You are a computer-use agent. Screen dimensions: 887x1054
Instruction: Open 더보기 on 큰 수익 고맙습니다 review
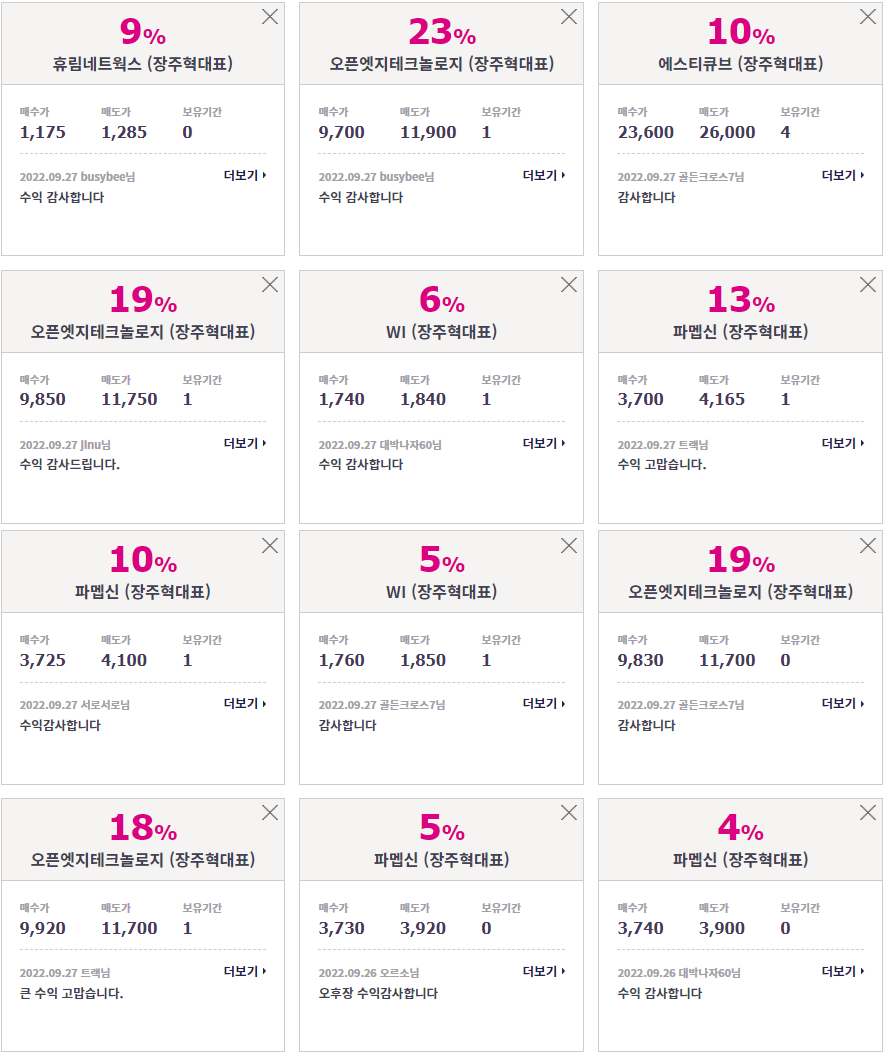click(245, 971)
